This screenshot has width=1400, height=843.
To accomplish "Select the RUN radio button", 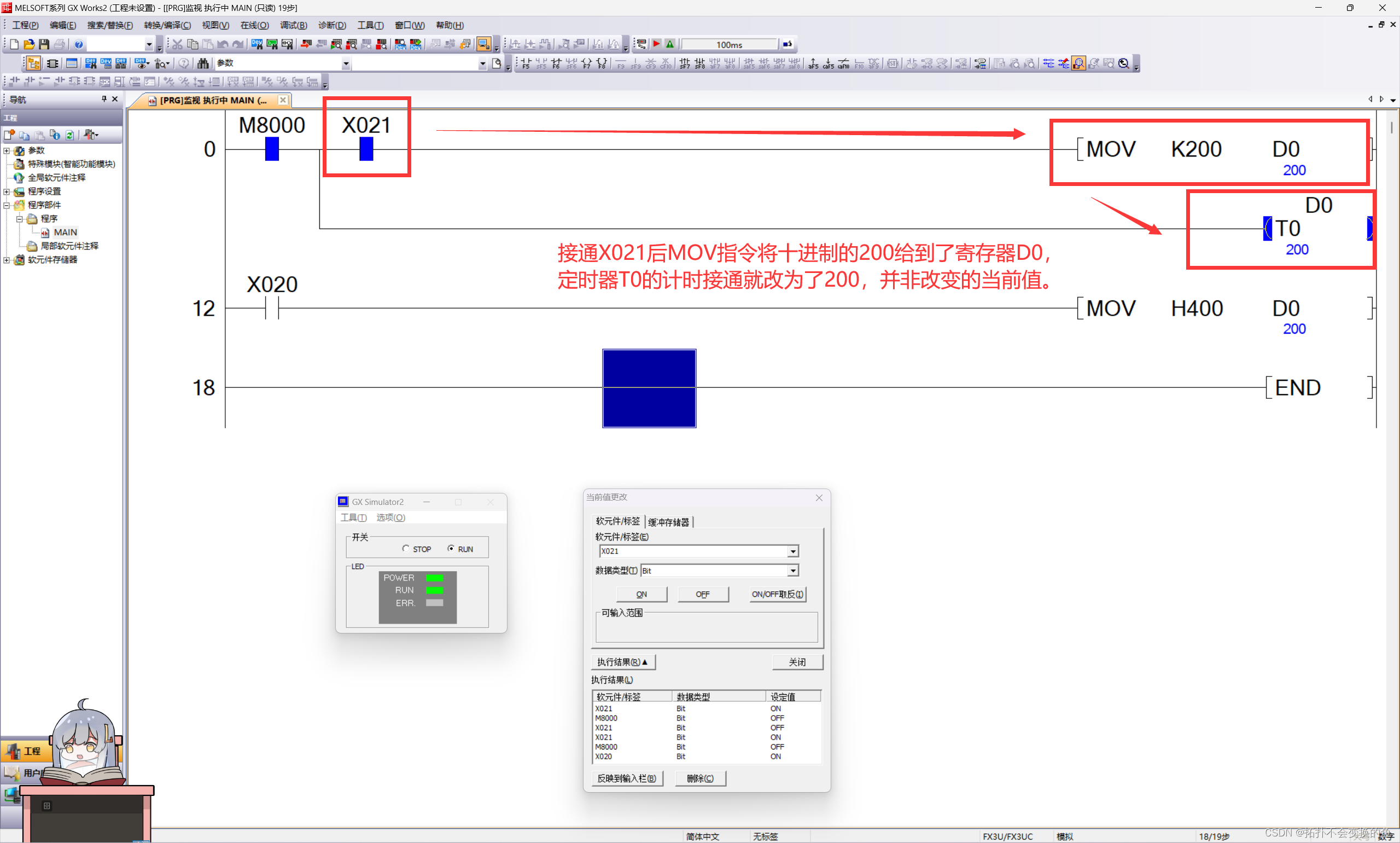I will click(451, 548).
